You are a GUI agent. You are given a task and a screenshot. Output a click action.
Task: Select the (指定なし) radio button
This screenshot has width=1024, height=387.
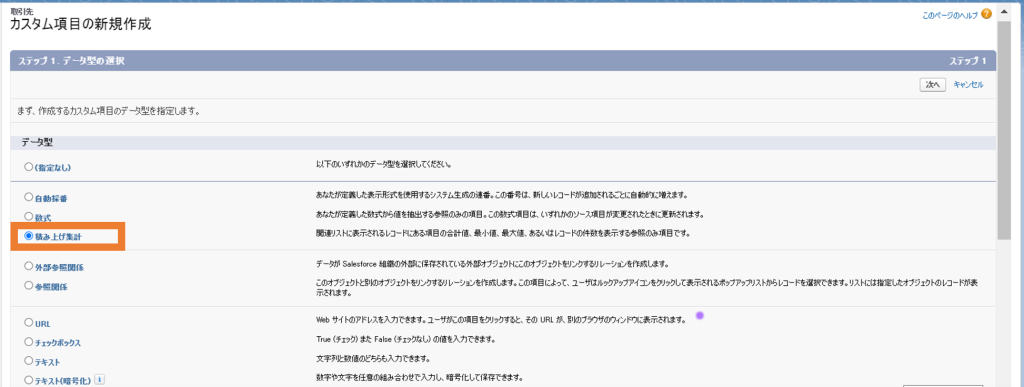28,167
